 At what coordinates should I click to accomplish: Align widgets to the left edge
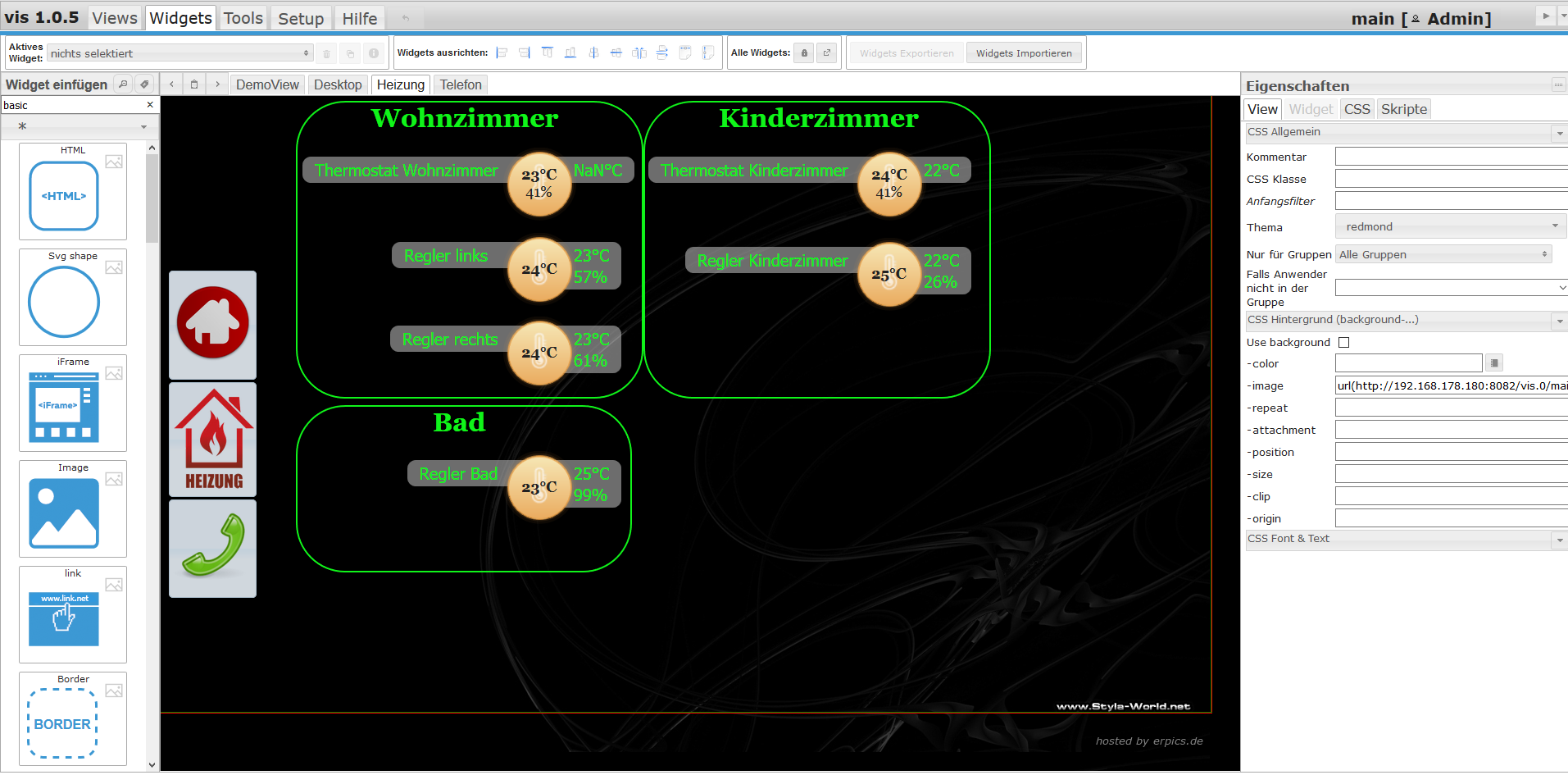pyautogui.click(x=502, y=52)
